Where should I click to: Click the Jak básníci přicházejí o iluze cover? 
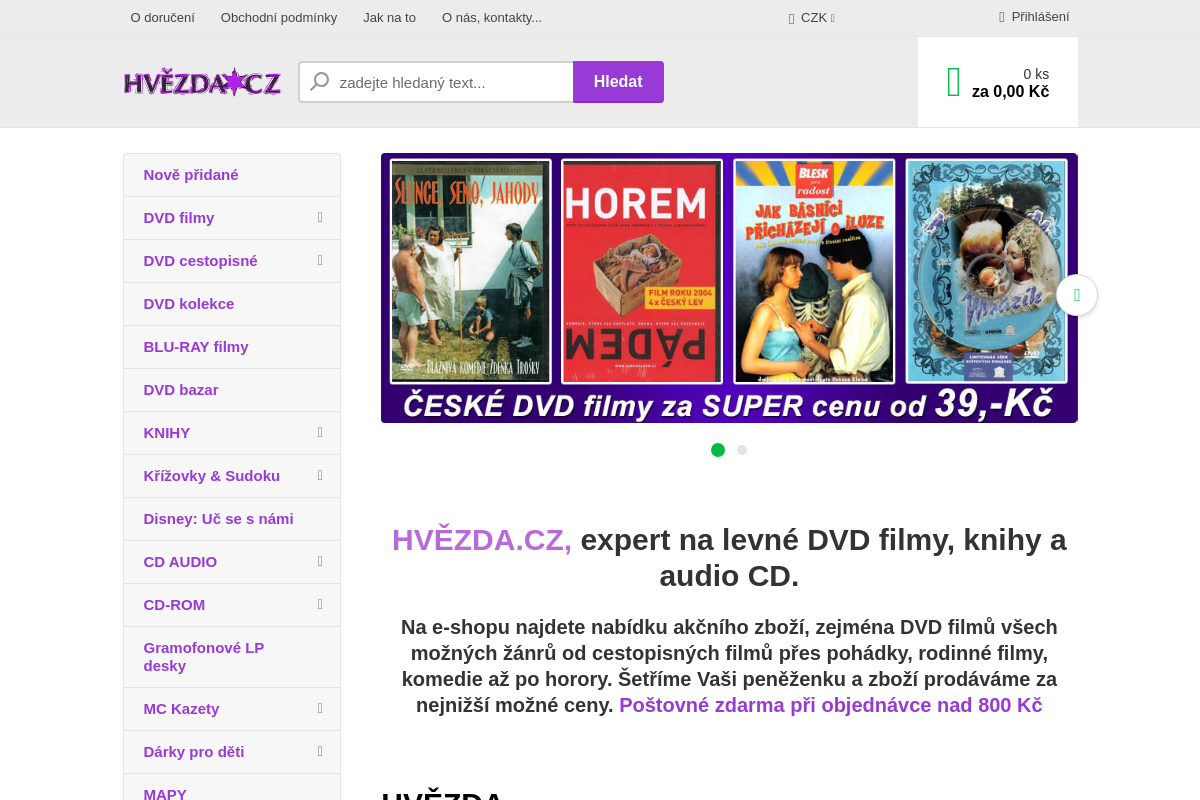click(x=814, y=271)
